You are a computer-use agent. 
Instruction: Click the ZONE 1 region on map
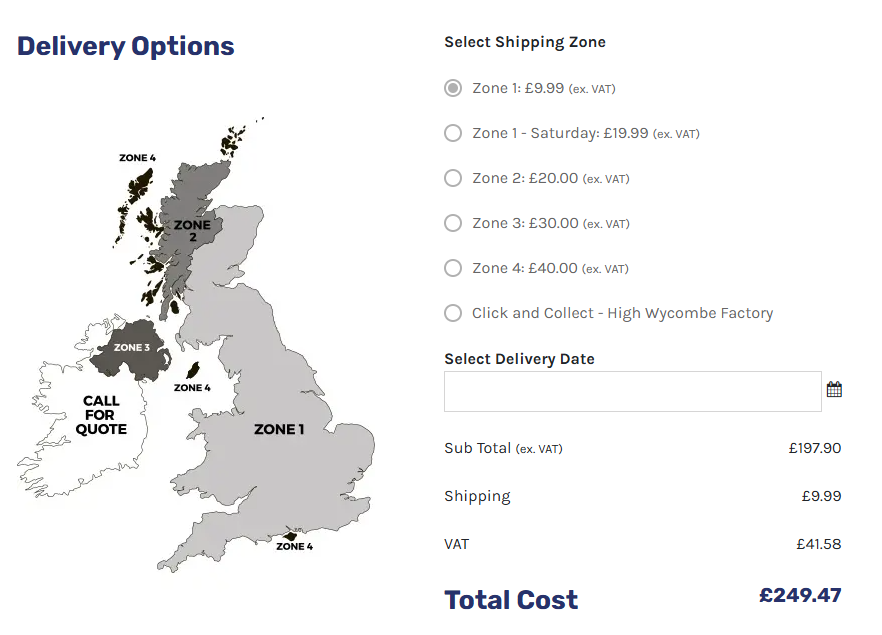click(279, 429)
